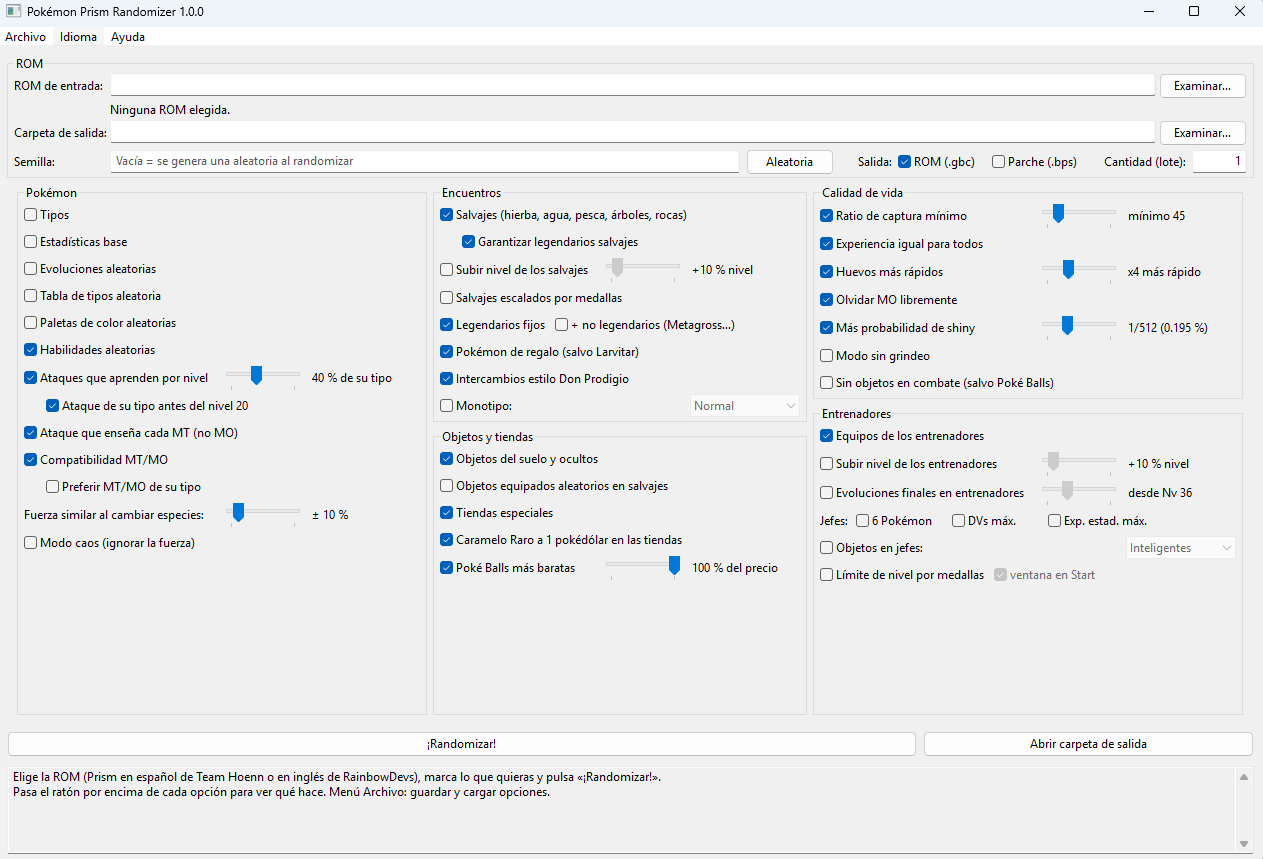This screenshot has width=1263, height=859.
Task: Open the Archivo menu
Action: tap(25, 37)
